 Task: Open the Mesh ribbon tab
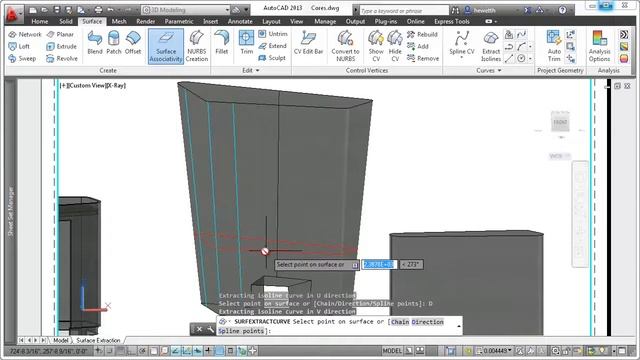tap(119, 21)
